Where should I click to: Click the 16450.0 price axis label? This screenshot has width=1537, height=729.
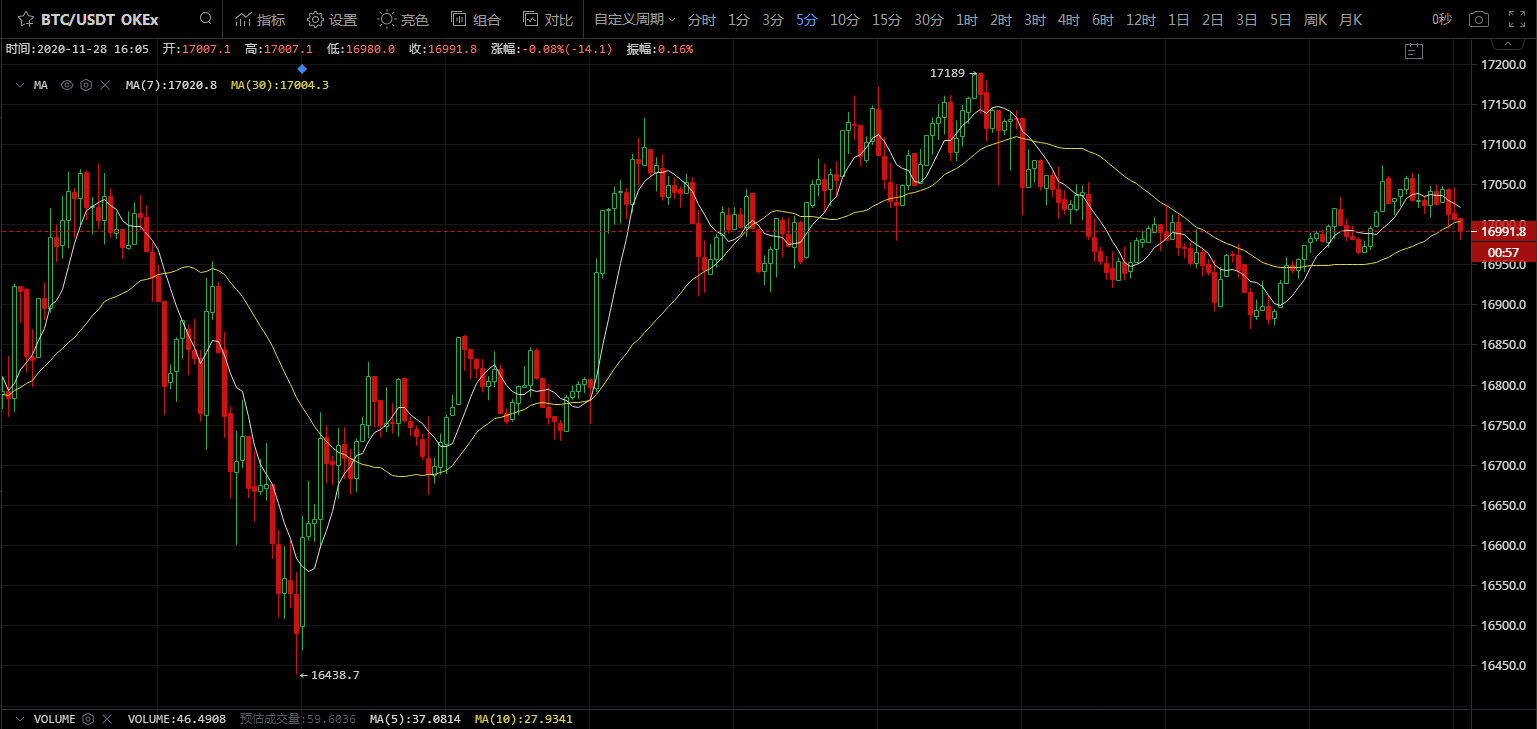click(x=1504, y=666)
